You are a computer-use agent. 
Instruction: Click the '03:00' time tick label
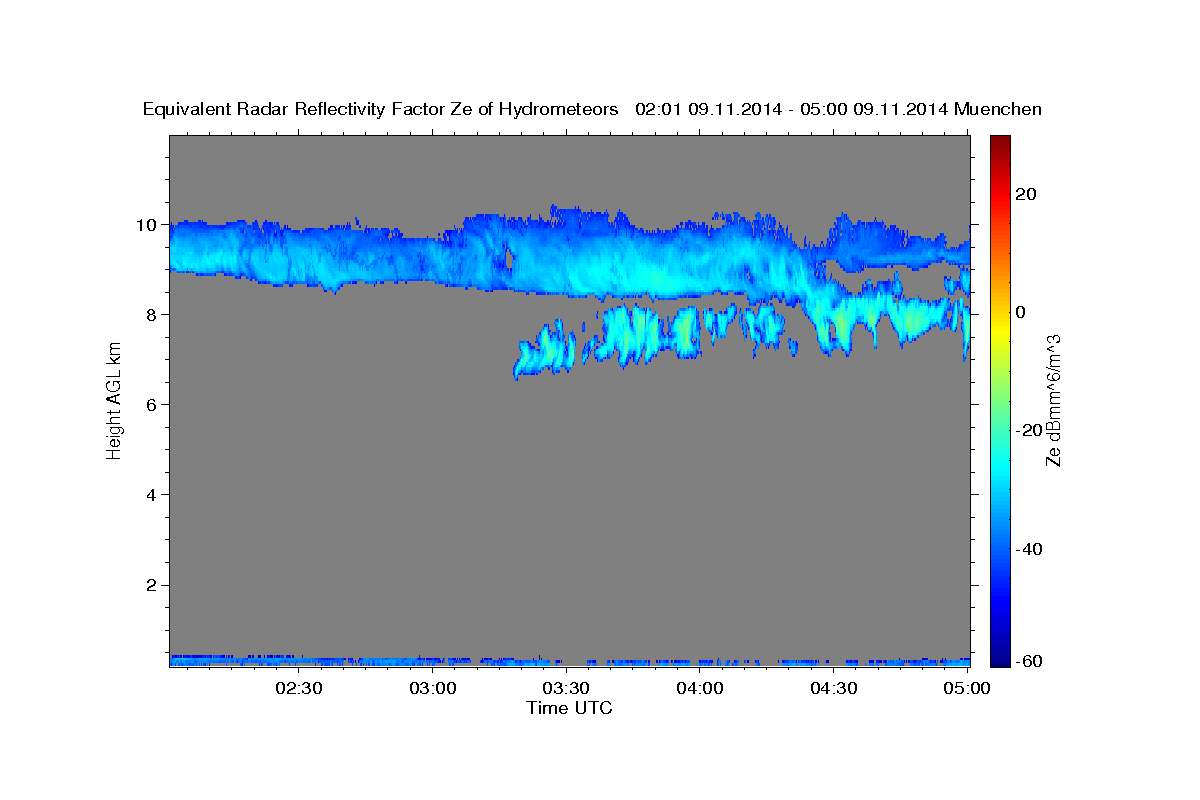(433, 689)
